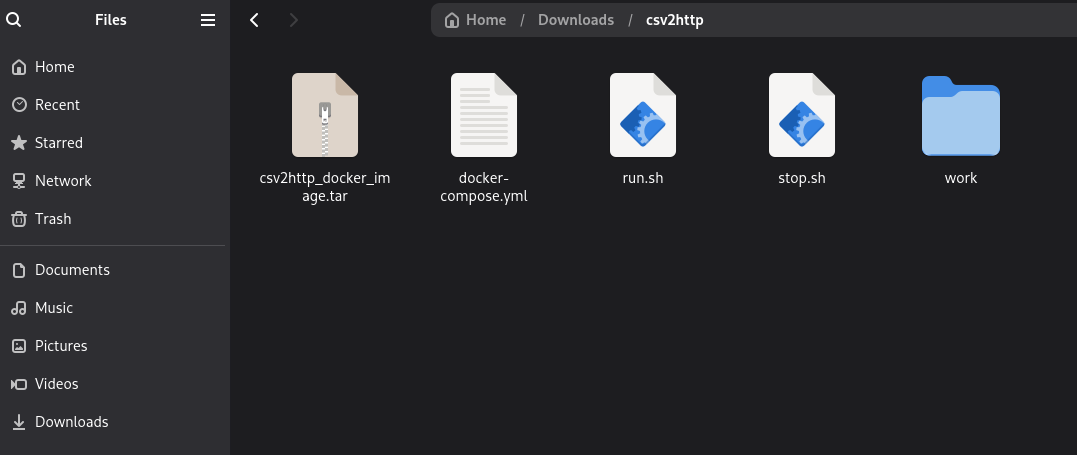The width and height of the screenshot is (1077, 455).
Task: Select the docker-compose.yml document icon
Action: tap(484, 115)
